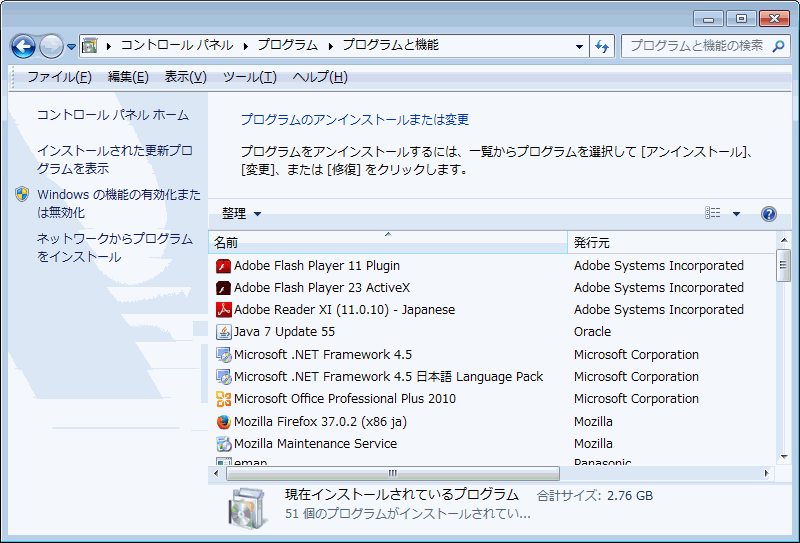Click the vertical scrollbar up arrow

(x=784, y=240)
